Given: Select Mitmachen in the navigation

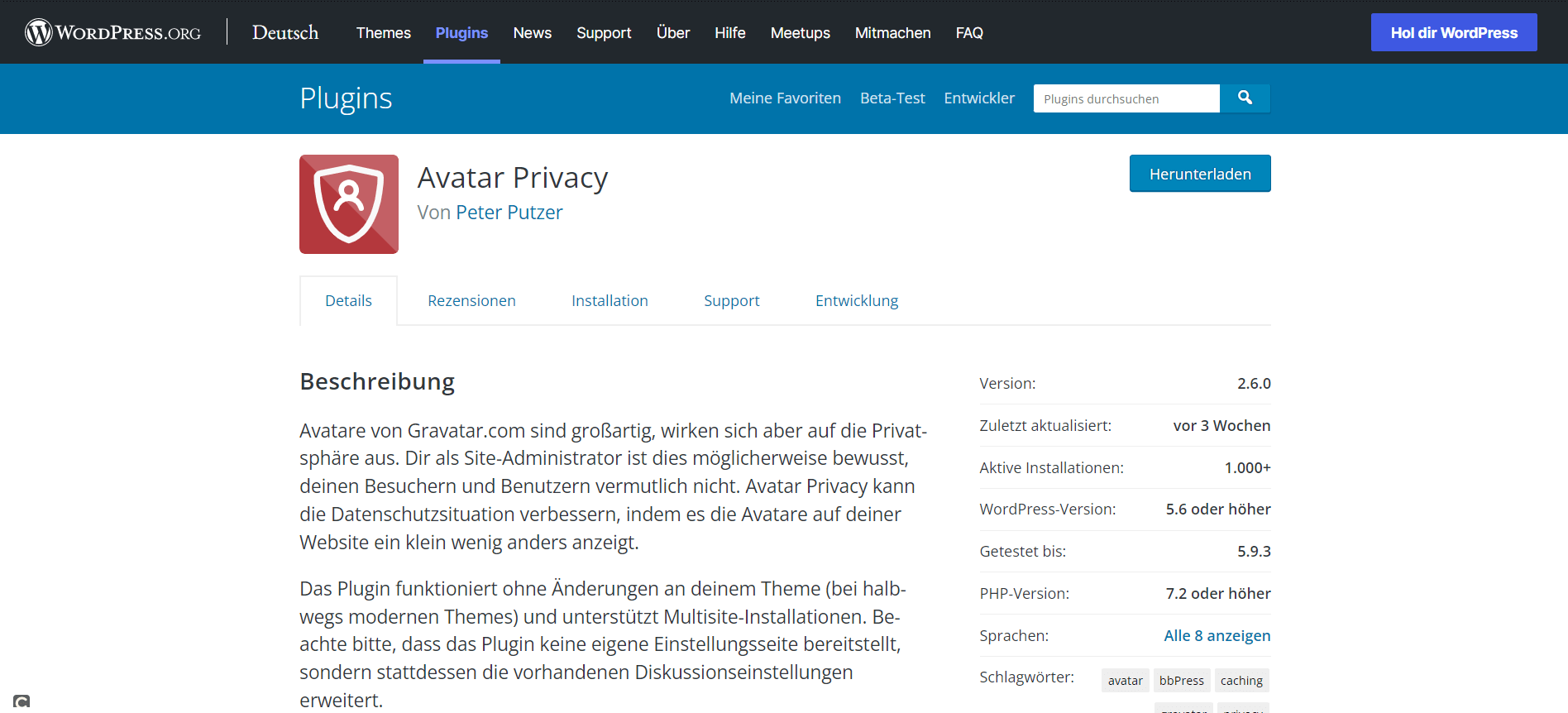Looking at the screenshot, I should pos(893,32).
